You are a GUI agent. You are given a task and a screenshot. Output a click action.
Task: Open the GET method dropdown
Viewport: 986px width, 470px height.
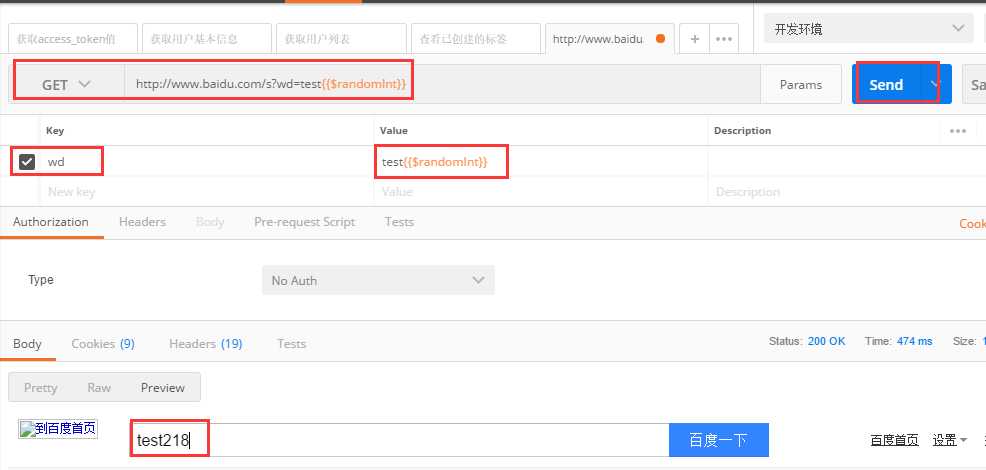[x=67, y=84]
